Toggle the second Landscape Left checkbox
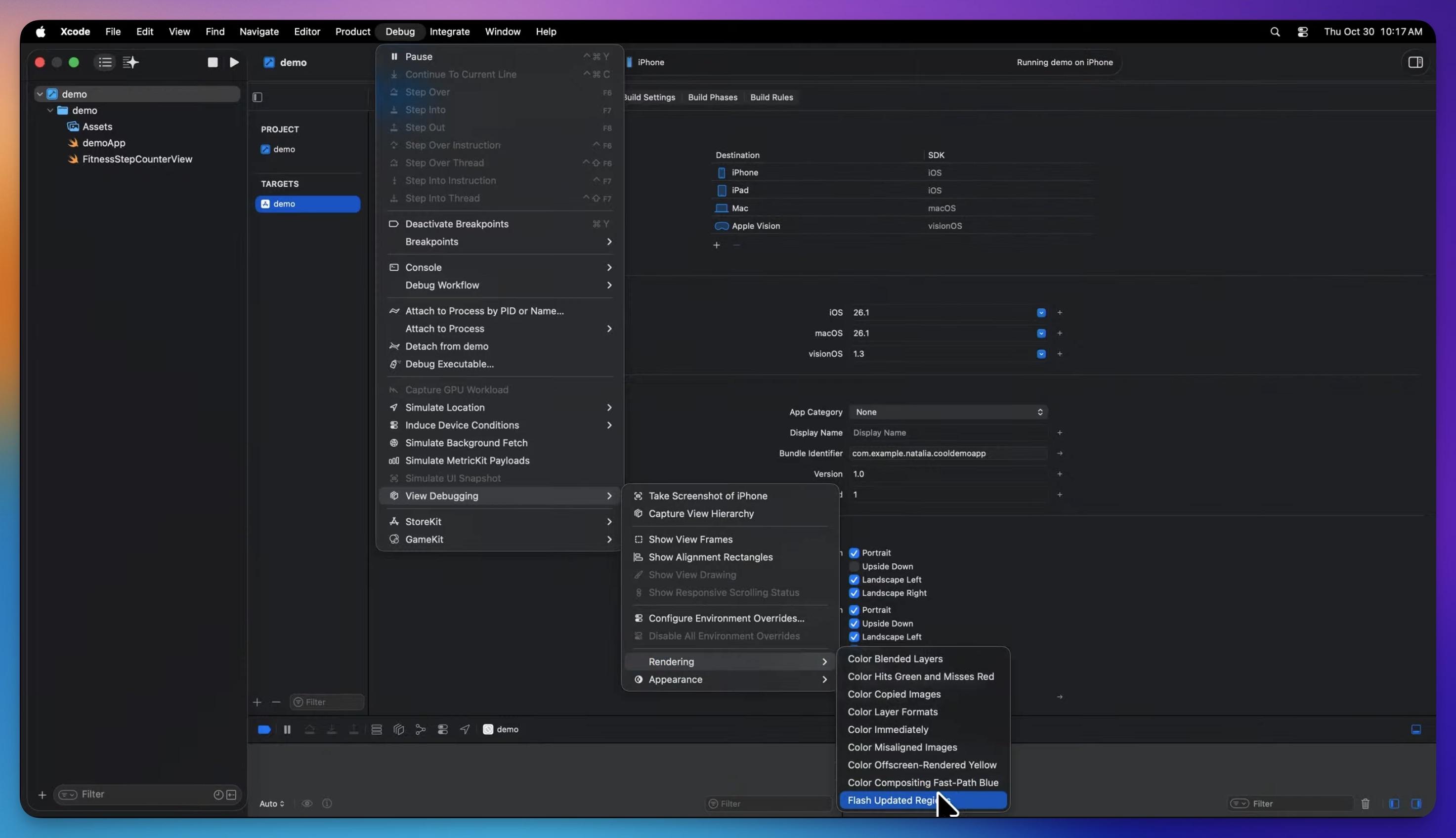This screenshot has width=1456, height=838. tap(854, 636)
